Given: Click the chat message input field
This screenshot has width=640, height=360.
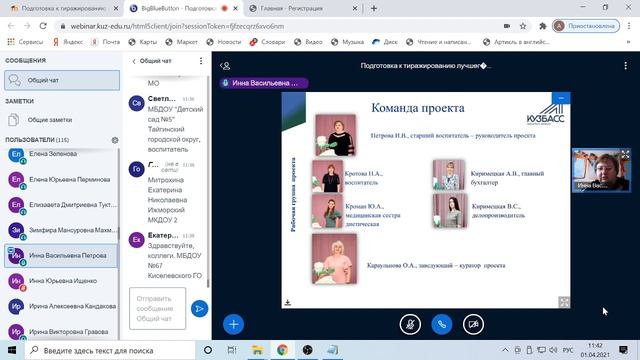Looking at the screenshot, I should pos(158,309).
